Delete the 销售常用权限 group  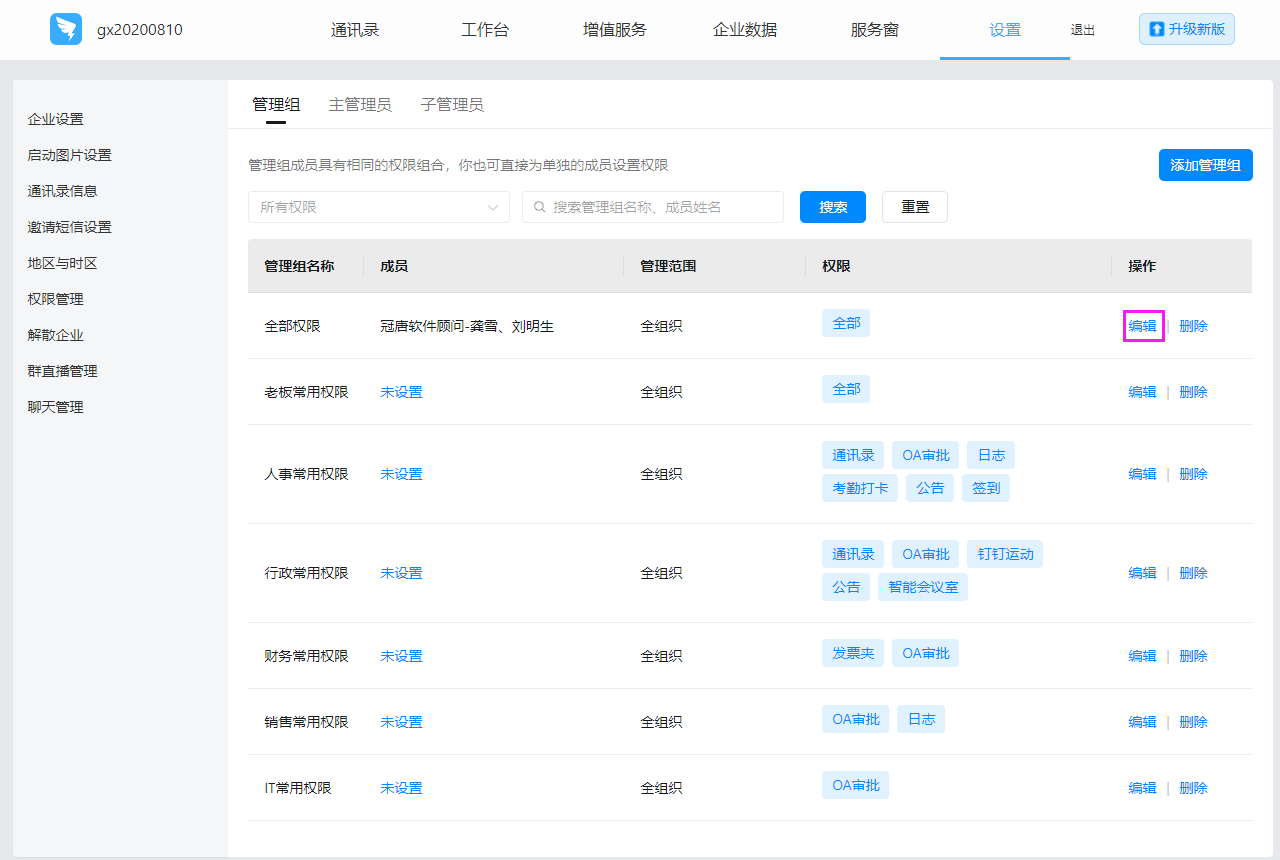tap(1194, 722)
